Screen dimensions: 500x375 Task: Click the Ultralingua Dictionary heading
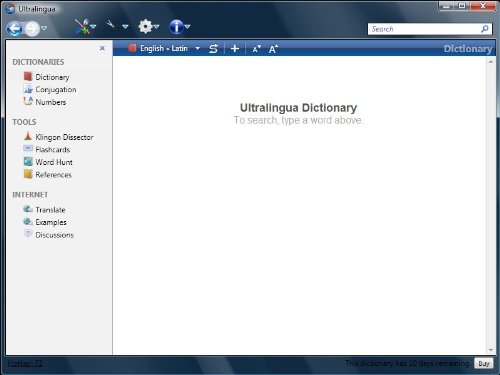pyautogui.click(x=298, y=108)
